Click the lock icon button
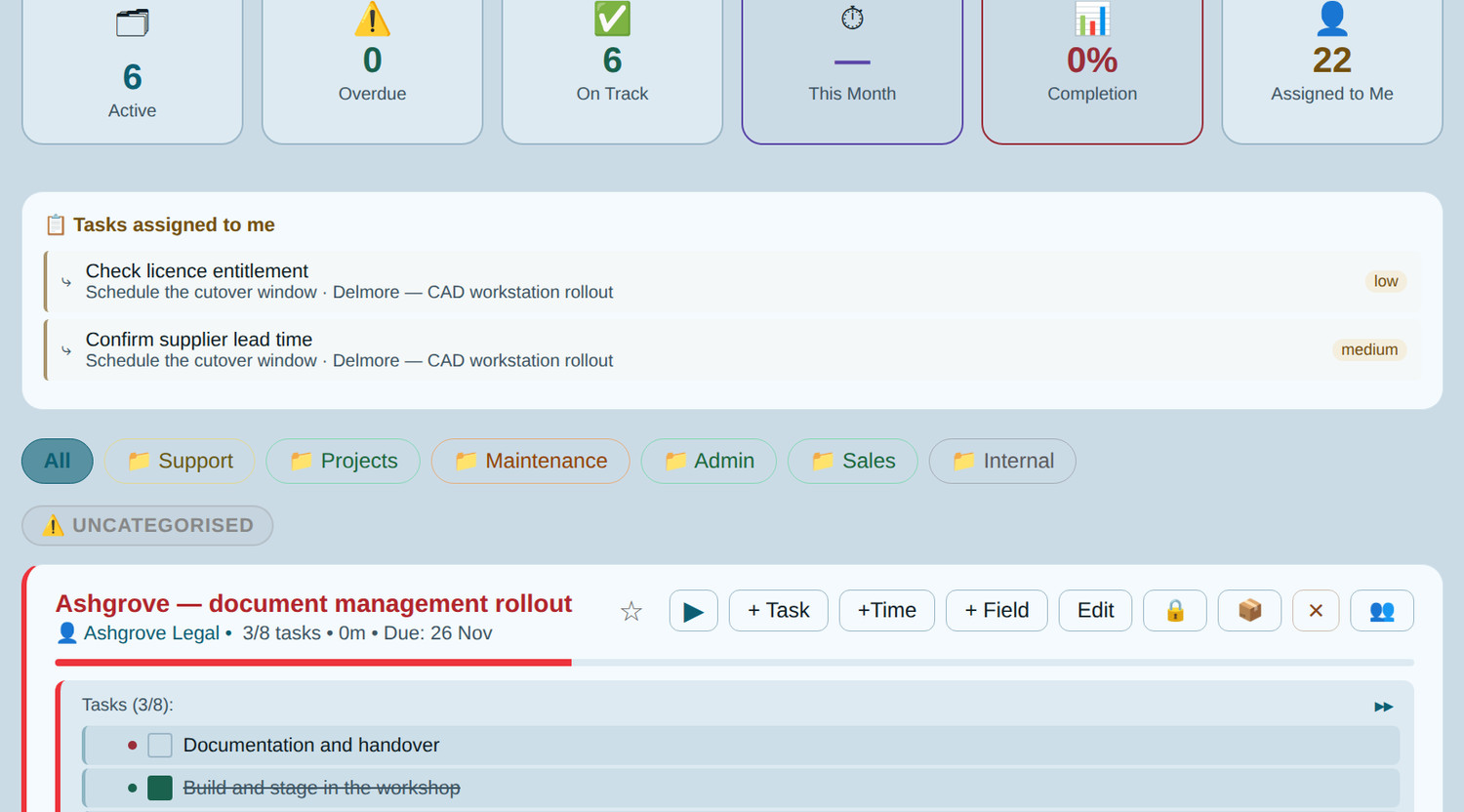 coord(1175,611)
